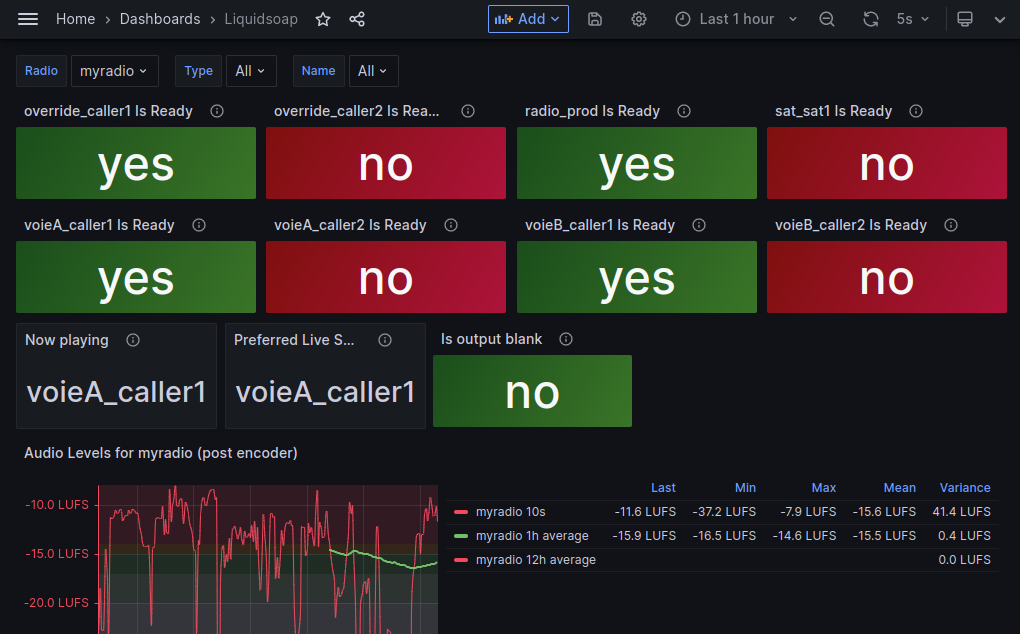Click the 41.4 LUFS Variance value
1020x634 pixels.
pos(961,512)
